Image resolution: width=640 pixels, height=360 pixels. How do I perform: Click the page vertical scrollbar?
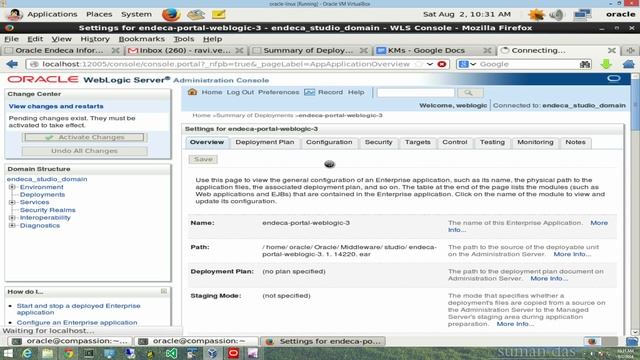635,204
